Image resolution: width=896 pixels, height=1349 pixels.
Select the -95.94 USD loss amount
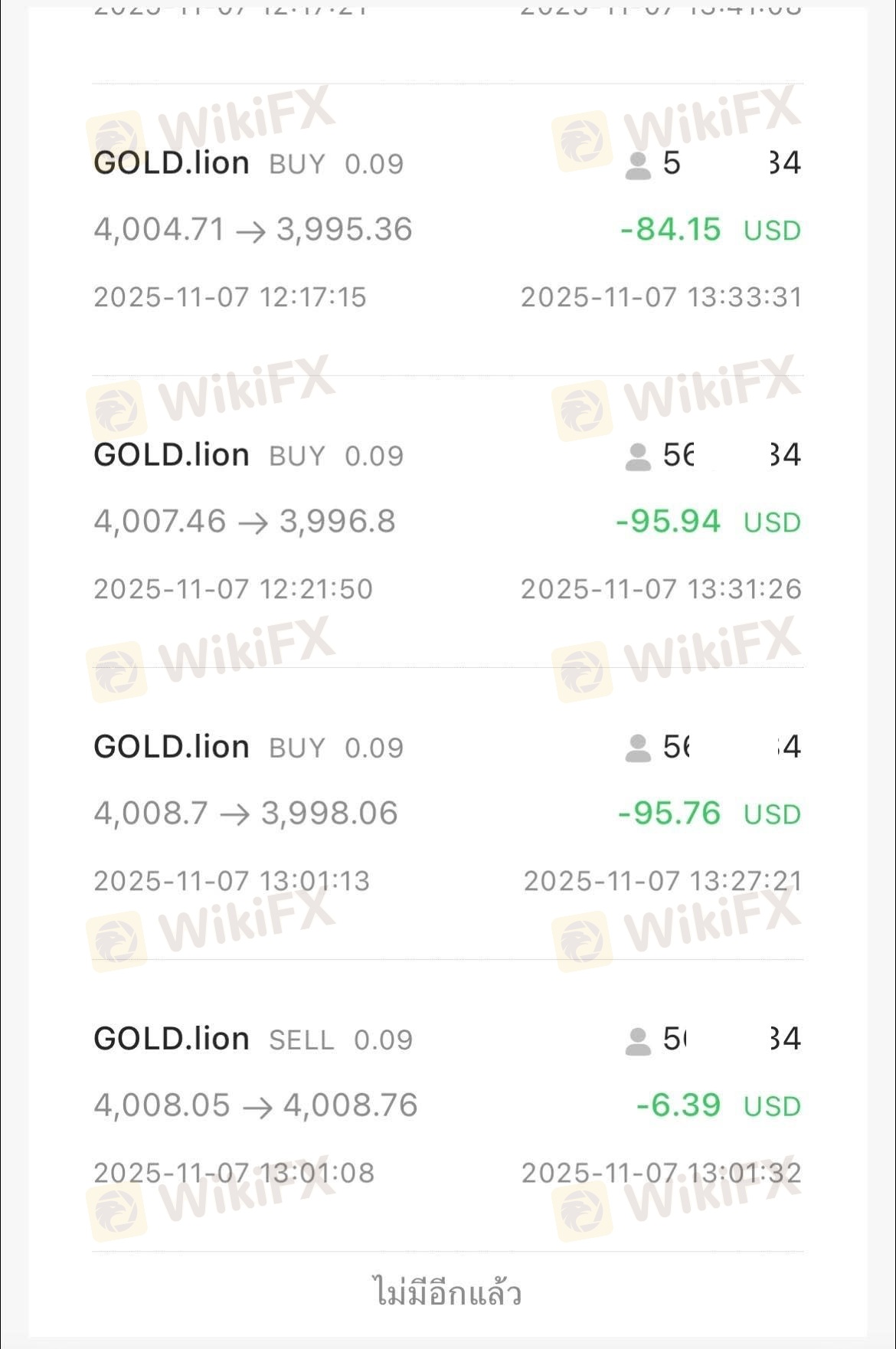pos(668,522)
